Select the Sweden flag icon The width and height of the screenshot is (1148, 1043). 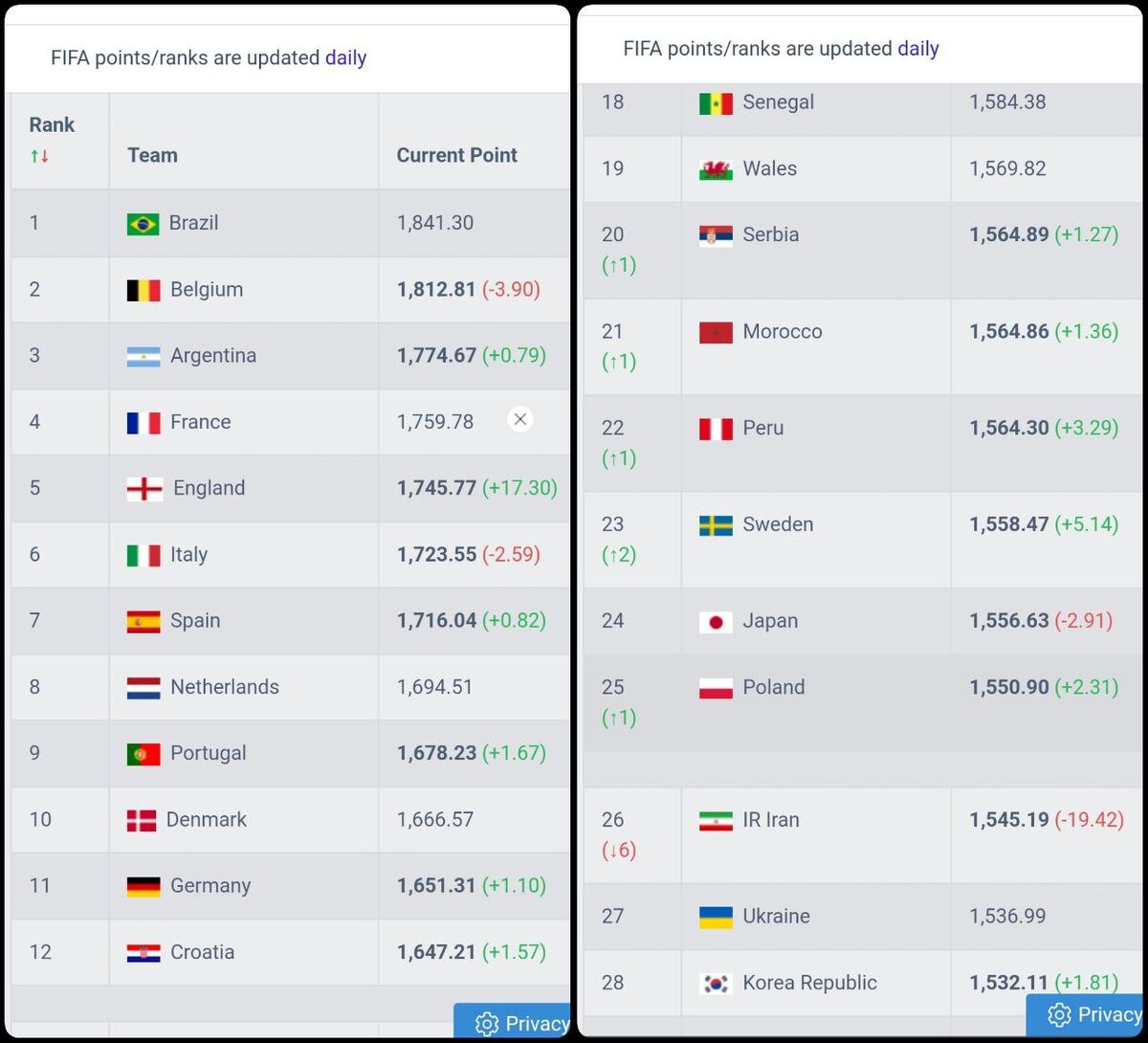[x=714, y=524]
